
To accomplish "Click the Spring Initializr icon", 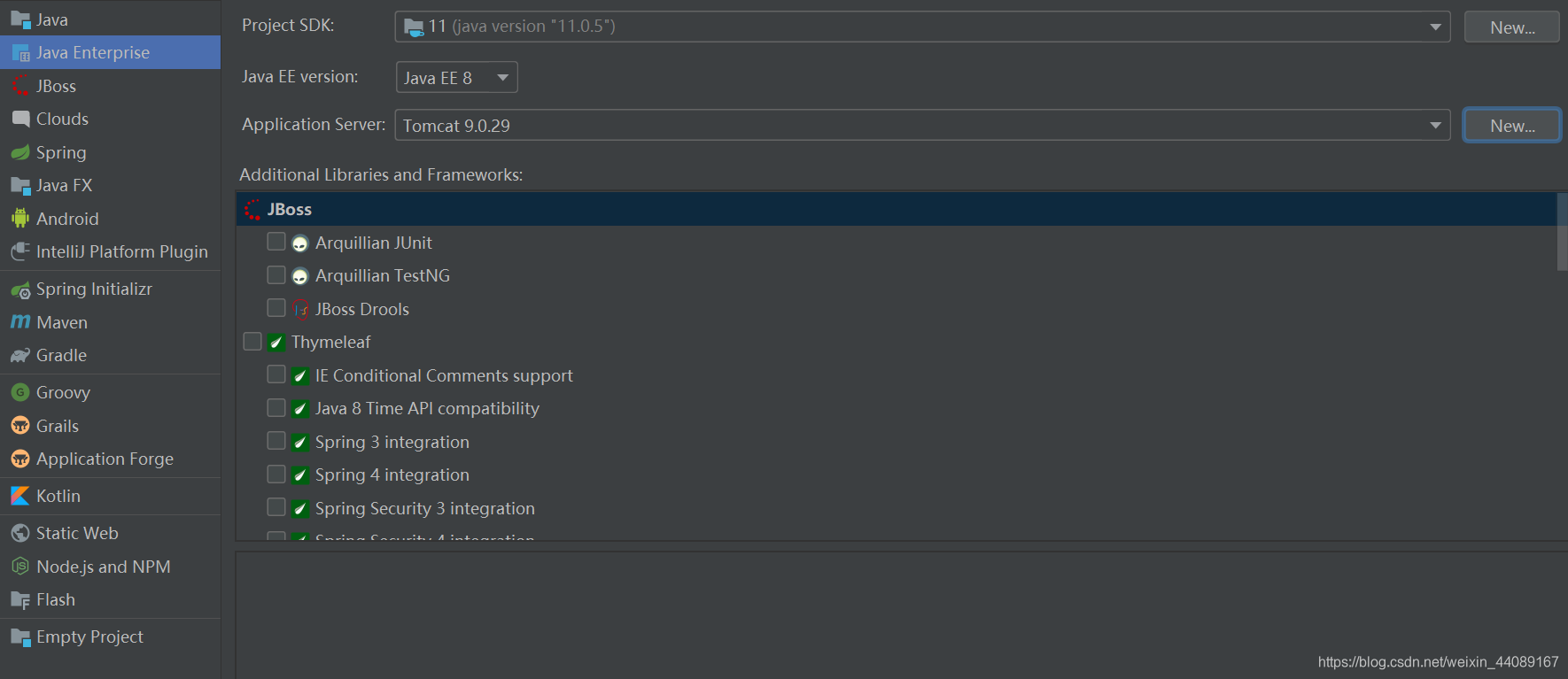I will tap(20, 289).
